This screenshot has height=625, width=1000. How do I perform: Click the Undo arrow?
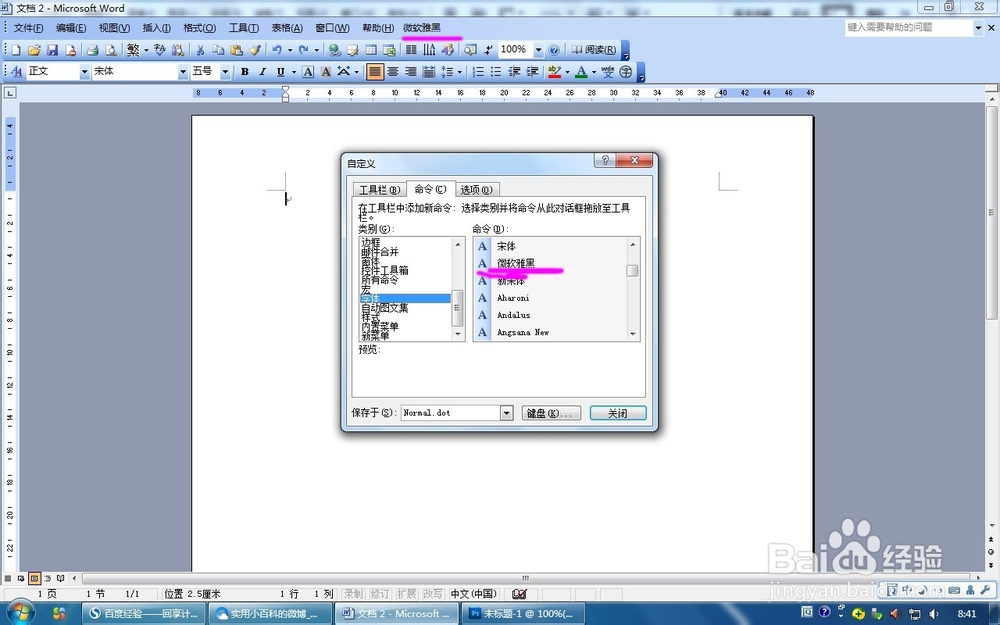pos(277,50)
